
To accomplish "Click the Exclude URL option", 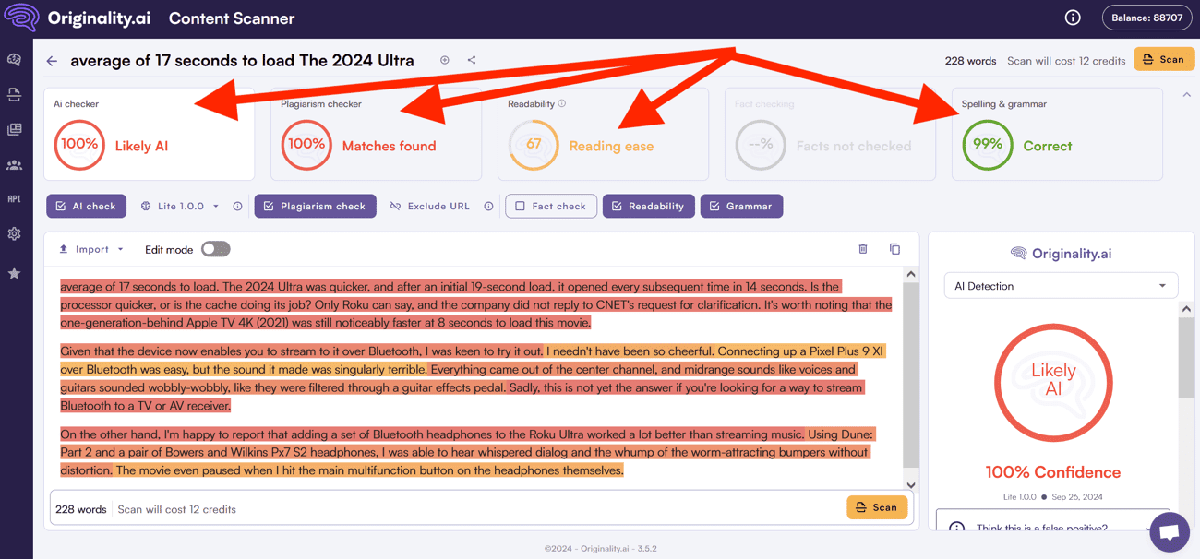I will pyautogui.click(x=430, y=206).
